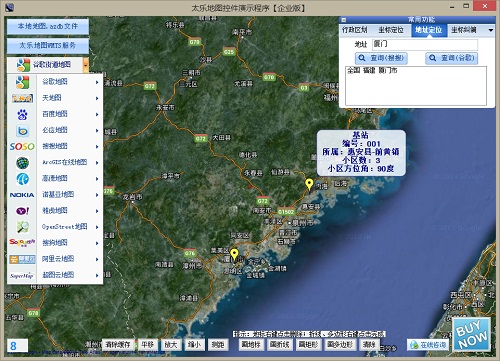
Task: Pick the NOKIA logo map entry
Action: click(22, 195)
